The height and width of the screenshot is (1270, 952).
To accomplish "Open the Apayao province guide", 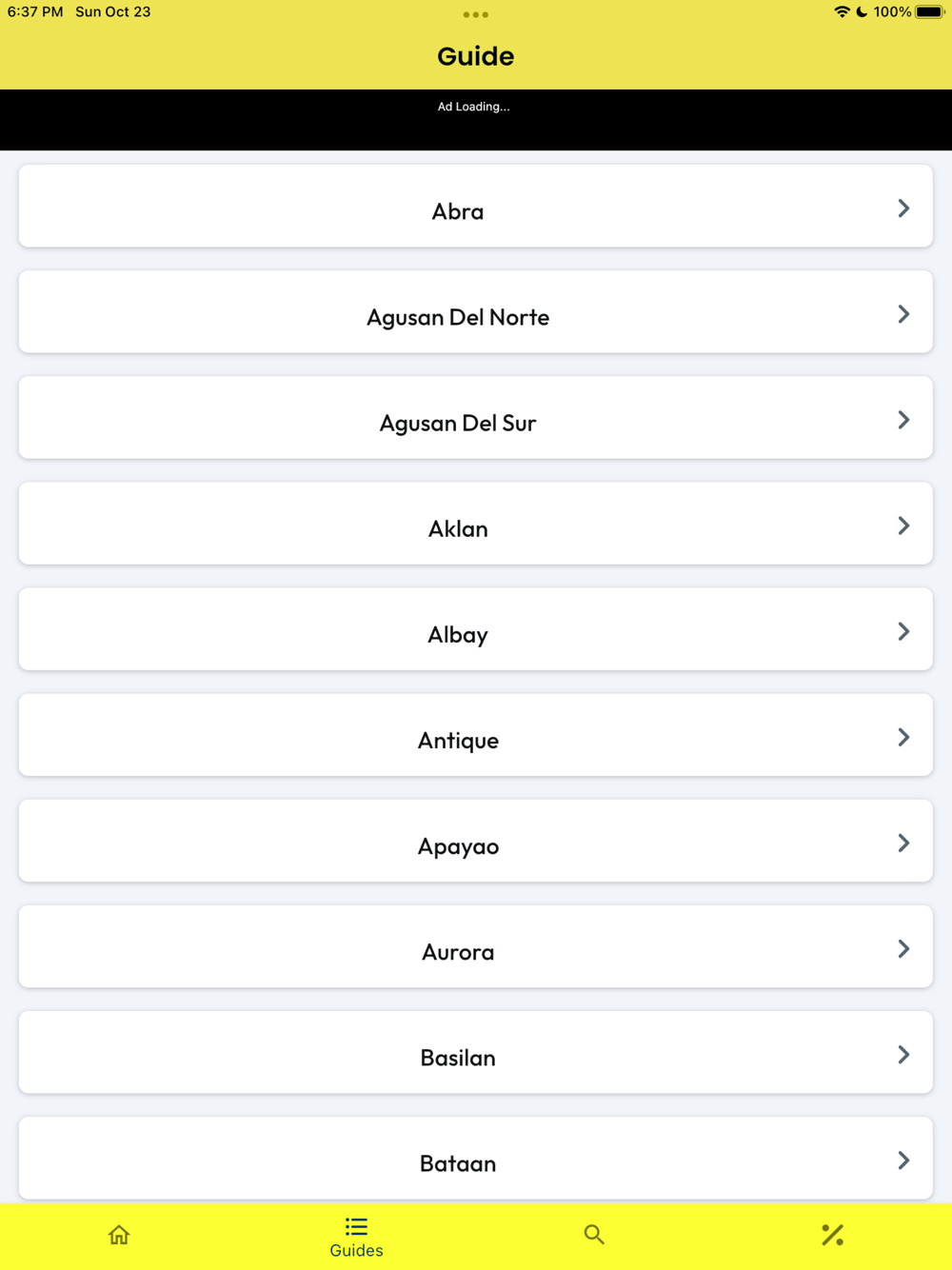I will click(476, 841).
